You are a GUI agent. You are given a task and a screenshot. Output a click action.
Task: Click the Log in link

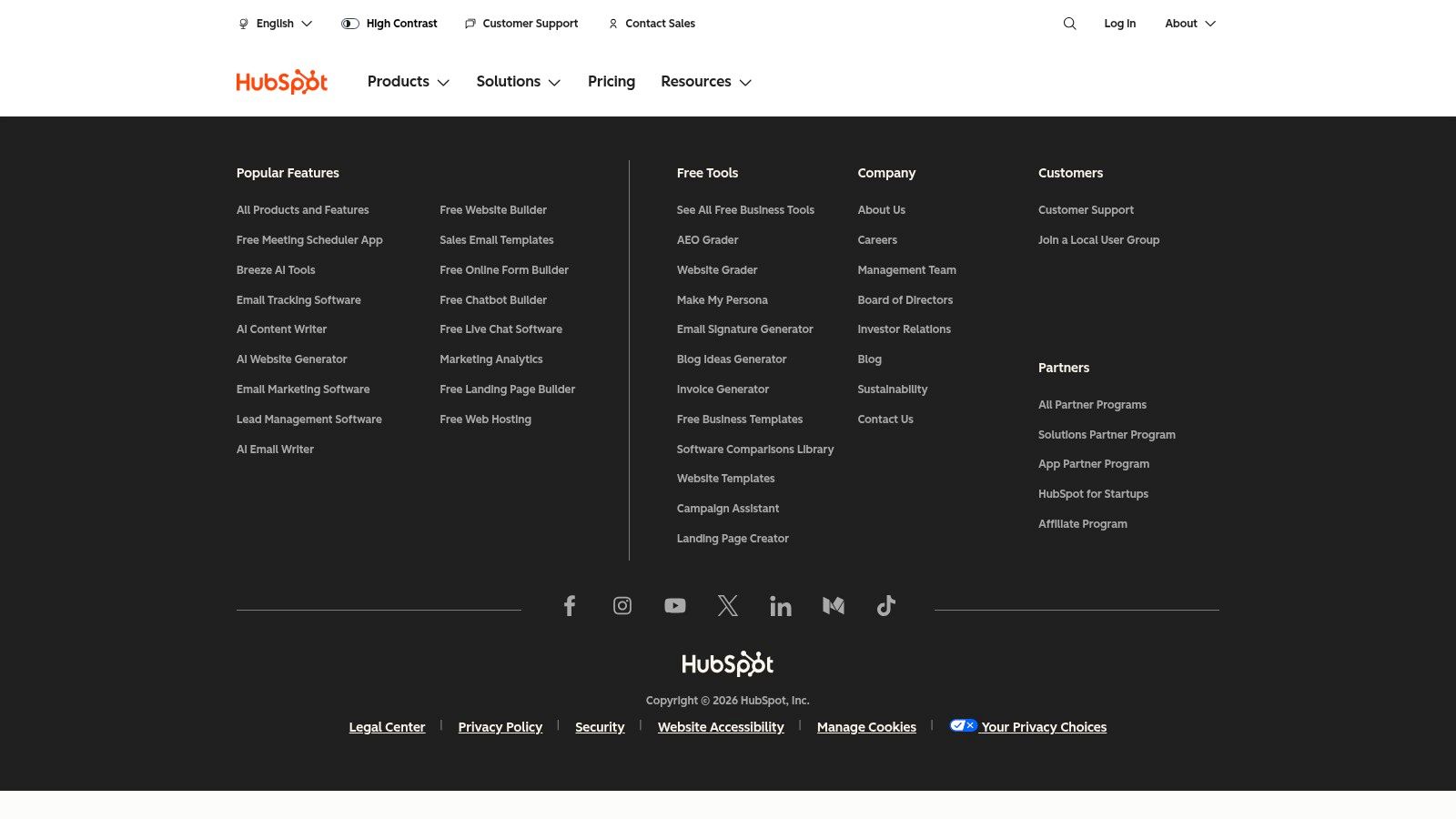pyautogui.click(x=1119, y=24)
